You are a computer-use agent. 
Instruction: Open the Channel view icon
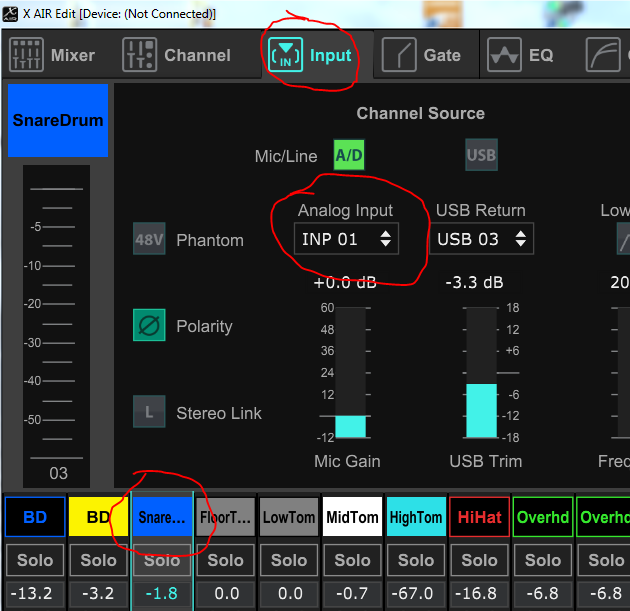tap(139, 55)
